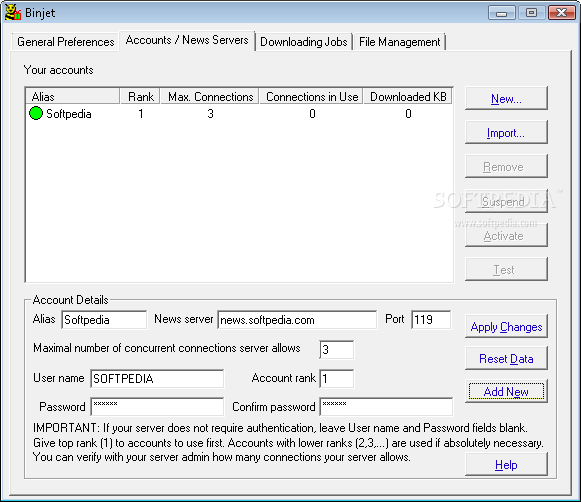The height and width of the screenshot is (502, 581).
Task: Click the New... account button
Action: 506,99
